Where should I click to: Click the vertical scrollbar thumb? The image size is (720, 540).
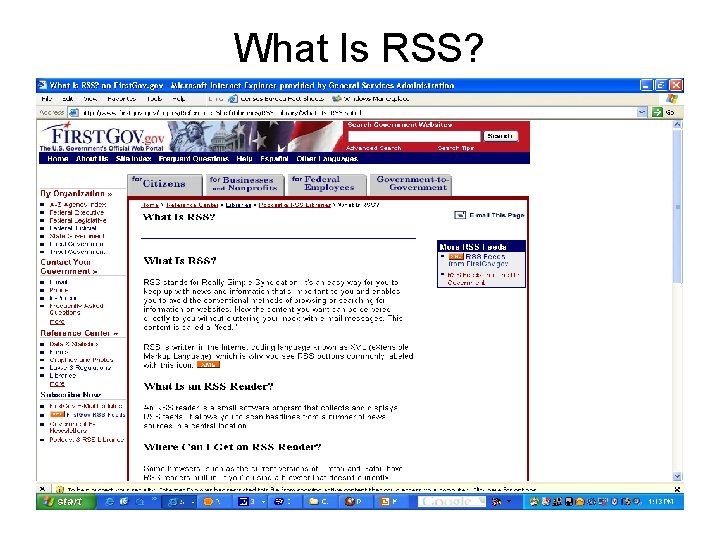pos(677,207)
